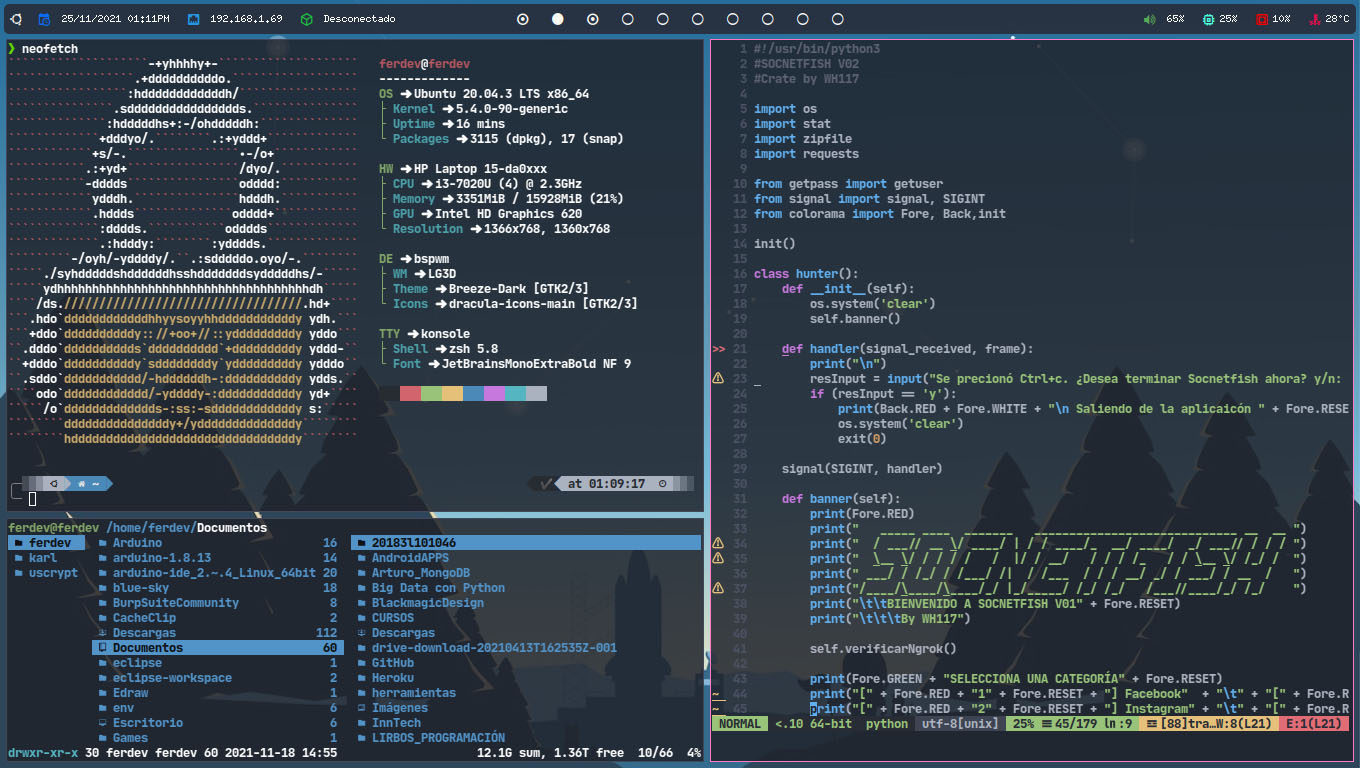
Task: Switch to the first workspace indicator
Action: [523, 19]
